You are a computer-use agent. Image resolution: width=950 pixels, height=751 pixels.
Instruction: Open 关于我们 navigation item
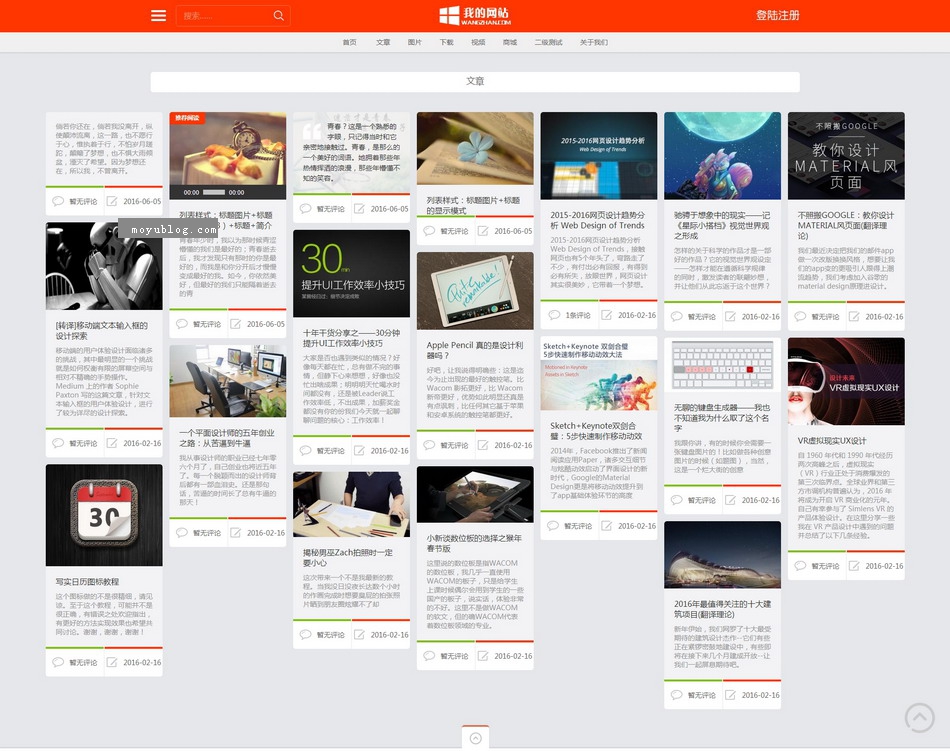594,42
